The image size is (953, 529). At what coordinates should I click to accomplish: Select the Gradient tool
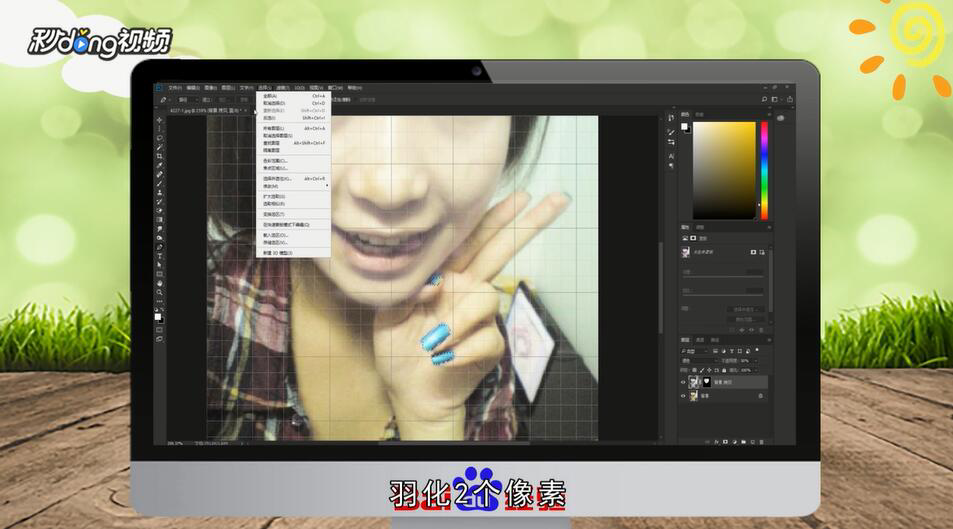coord(159,220)
